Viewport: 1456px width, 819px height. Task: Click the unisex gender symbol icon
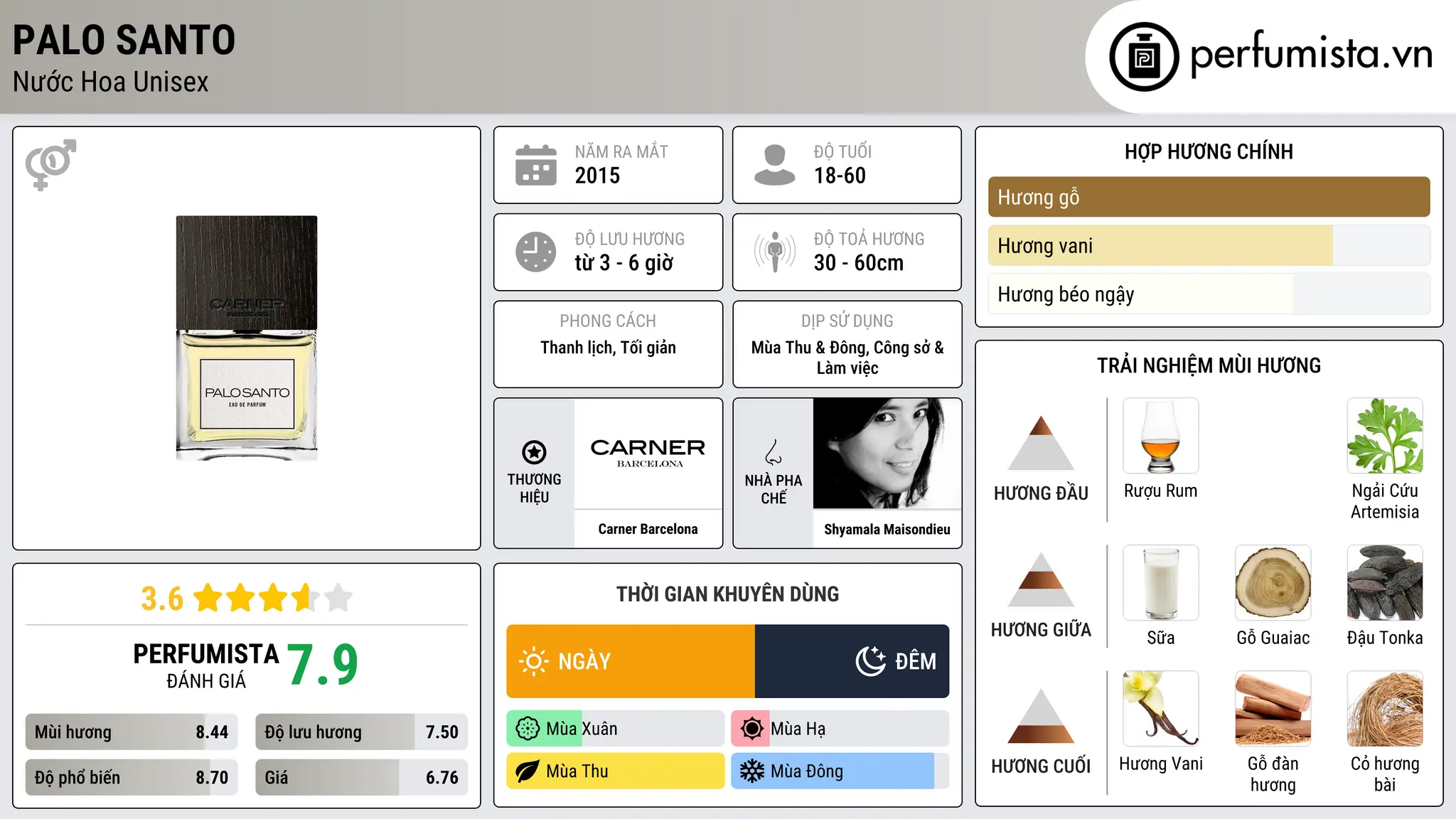50,165
